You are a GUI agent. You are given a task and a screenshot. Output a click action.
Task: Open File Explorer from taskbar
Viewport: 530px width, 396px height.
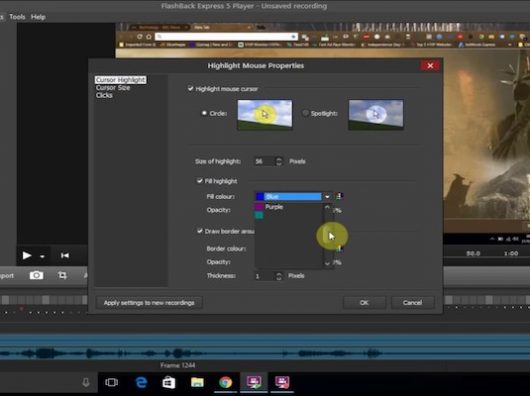click(197, 382)
